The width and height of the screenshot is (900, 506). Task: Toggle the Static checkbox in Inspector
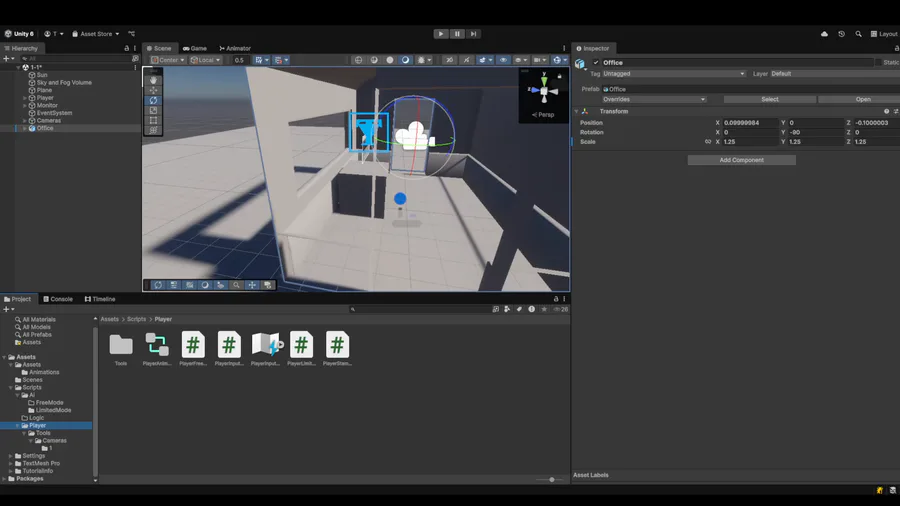pos(878,63)
